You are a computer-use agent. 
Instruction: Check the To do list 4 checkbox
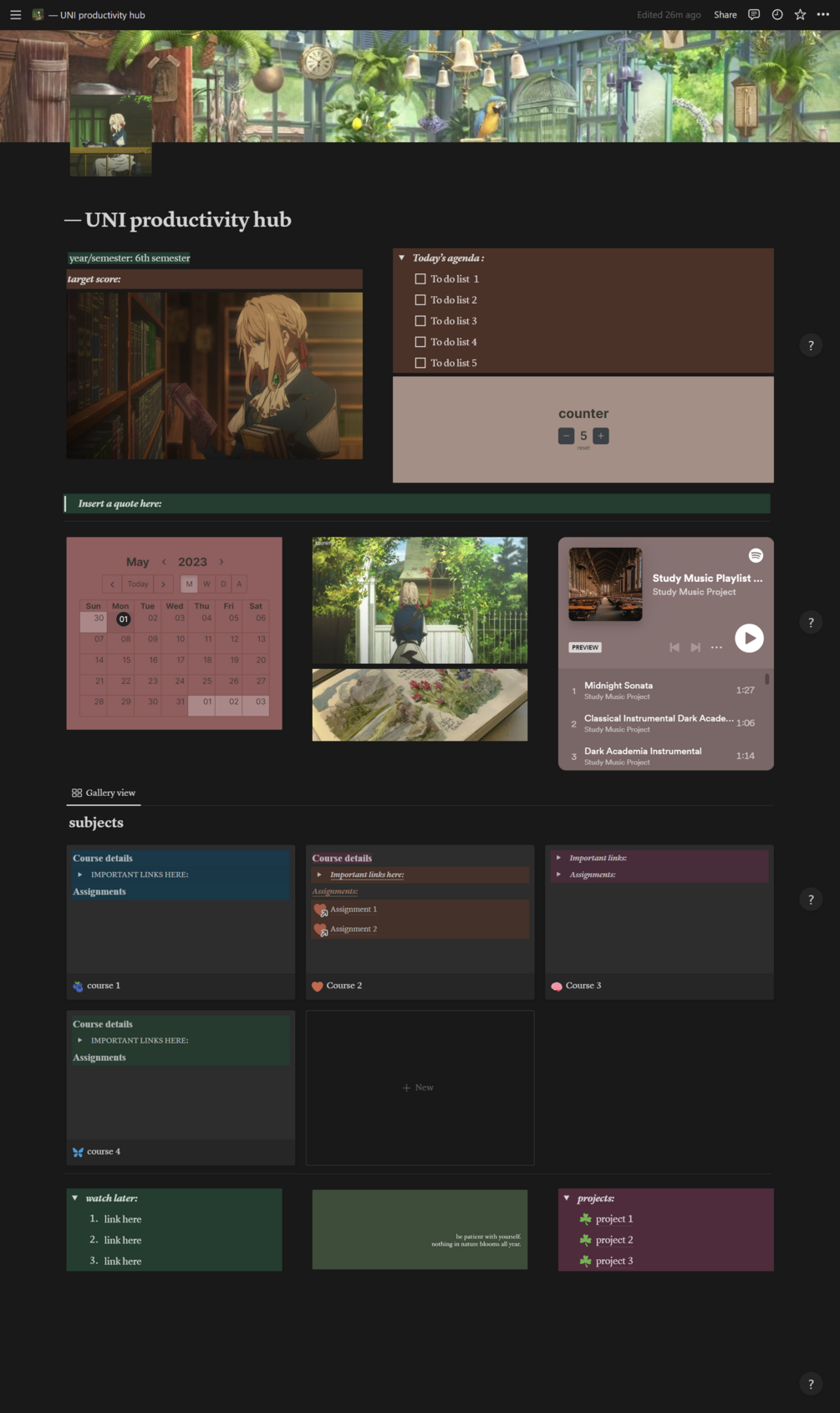(x=420, y=342)
